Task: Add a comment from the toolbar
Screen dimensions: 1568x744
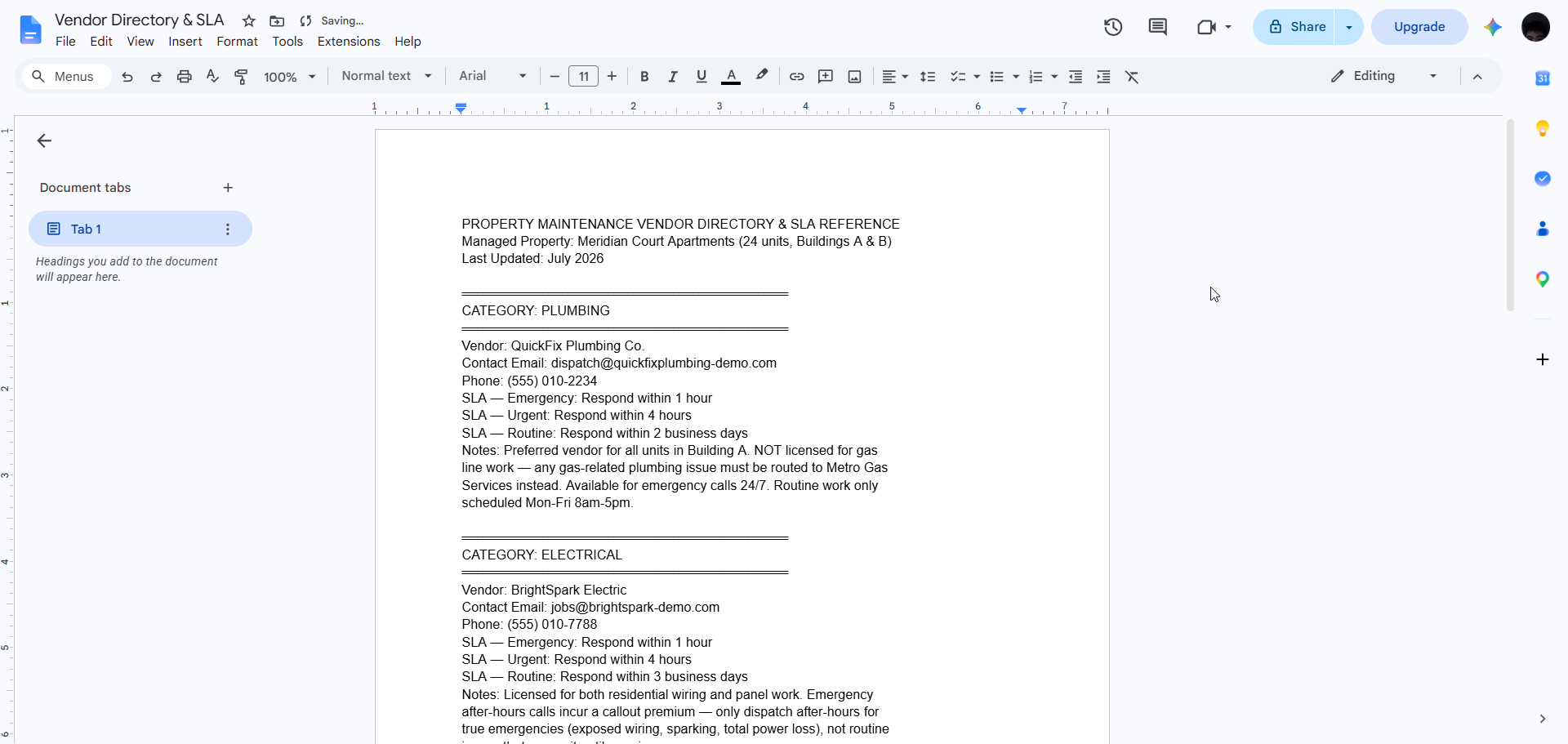Action: (x=826, y=77)
